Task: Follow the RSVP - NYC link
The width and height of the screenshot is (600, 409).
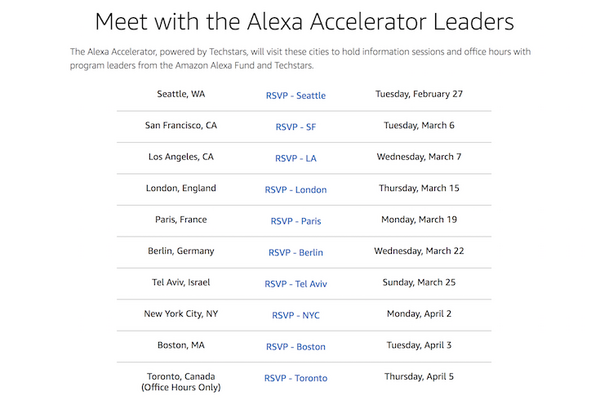Action: [295, 315]
